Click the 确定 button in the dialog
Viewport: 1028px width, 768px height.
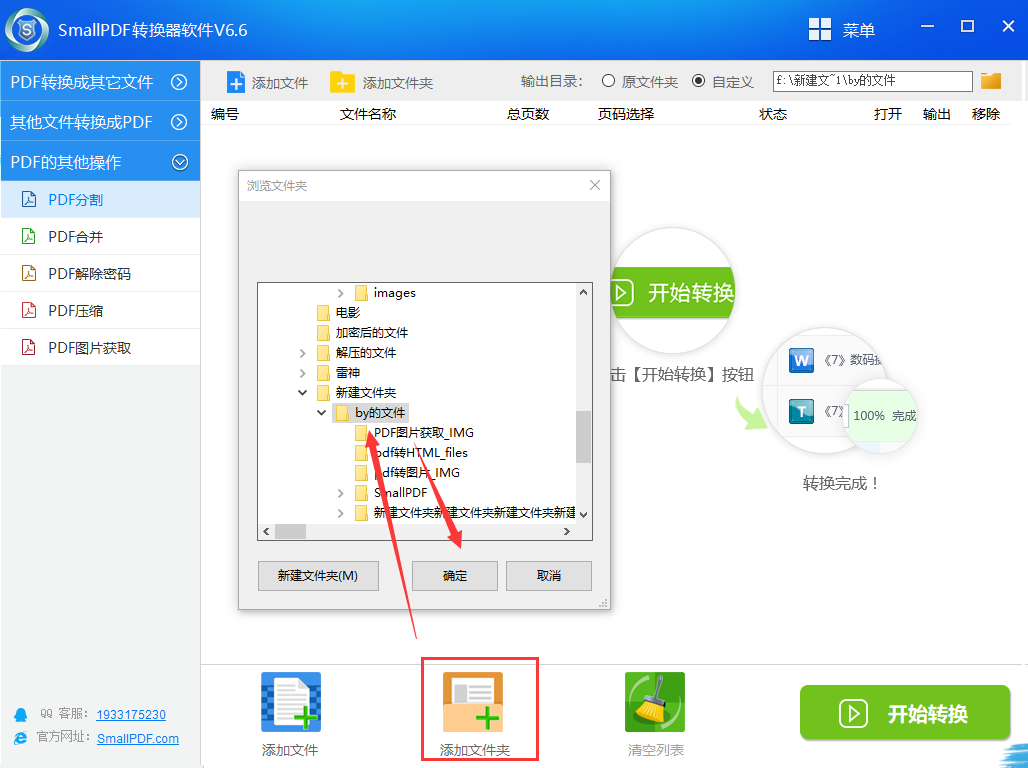click(x=455, y=576)
